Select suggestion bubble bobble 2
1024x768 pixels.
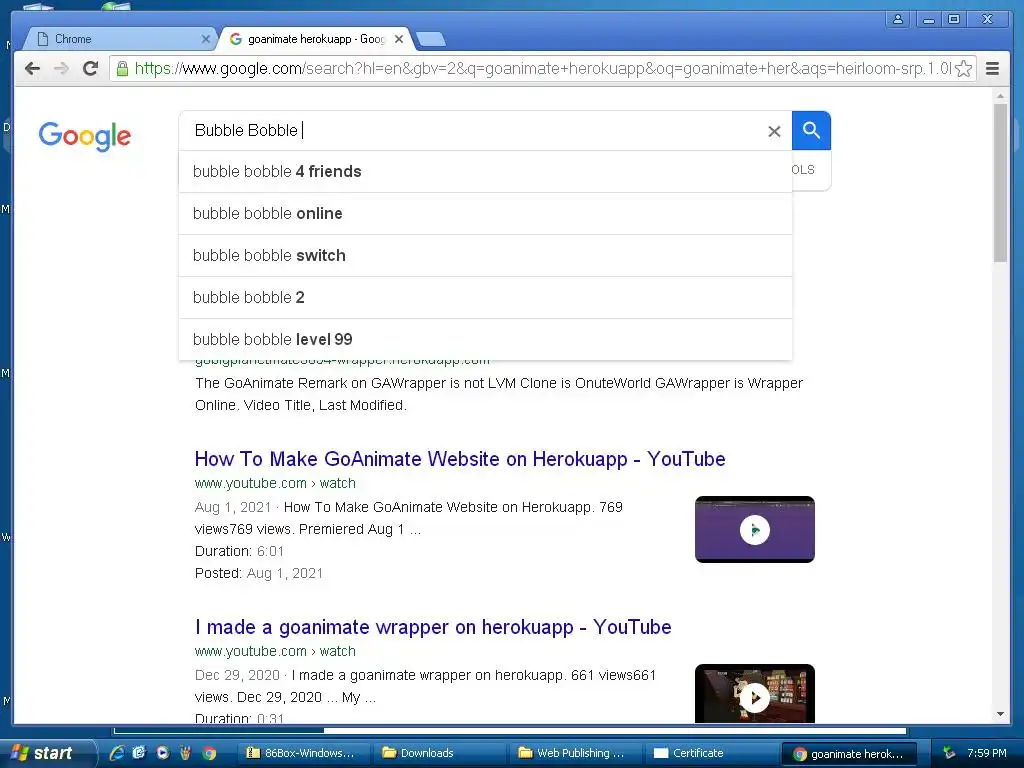[x=485, y=297]
